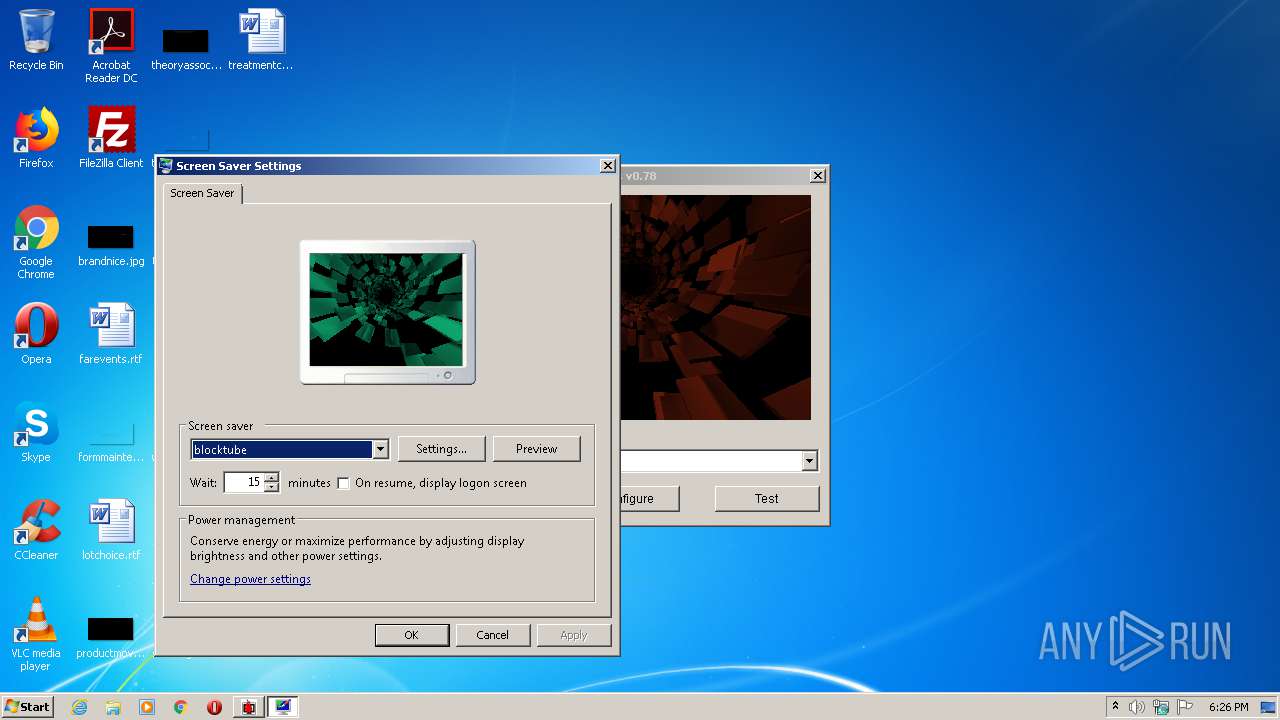This screenshot has height=720, width=1280.
Task: Open Windows Media Player taskbar icon
Action: click(x=147, y=707)
